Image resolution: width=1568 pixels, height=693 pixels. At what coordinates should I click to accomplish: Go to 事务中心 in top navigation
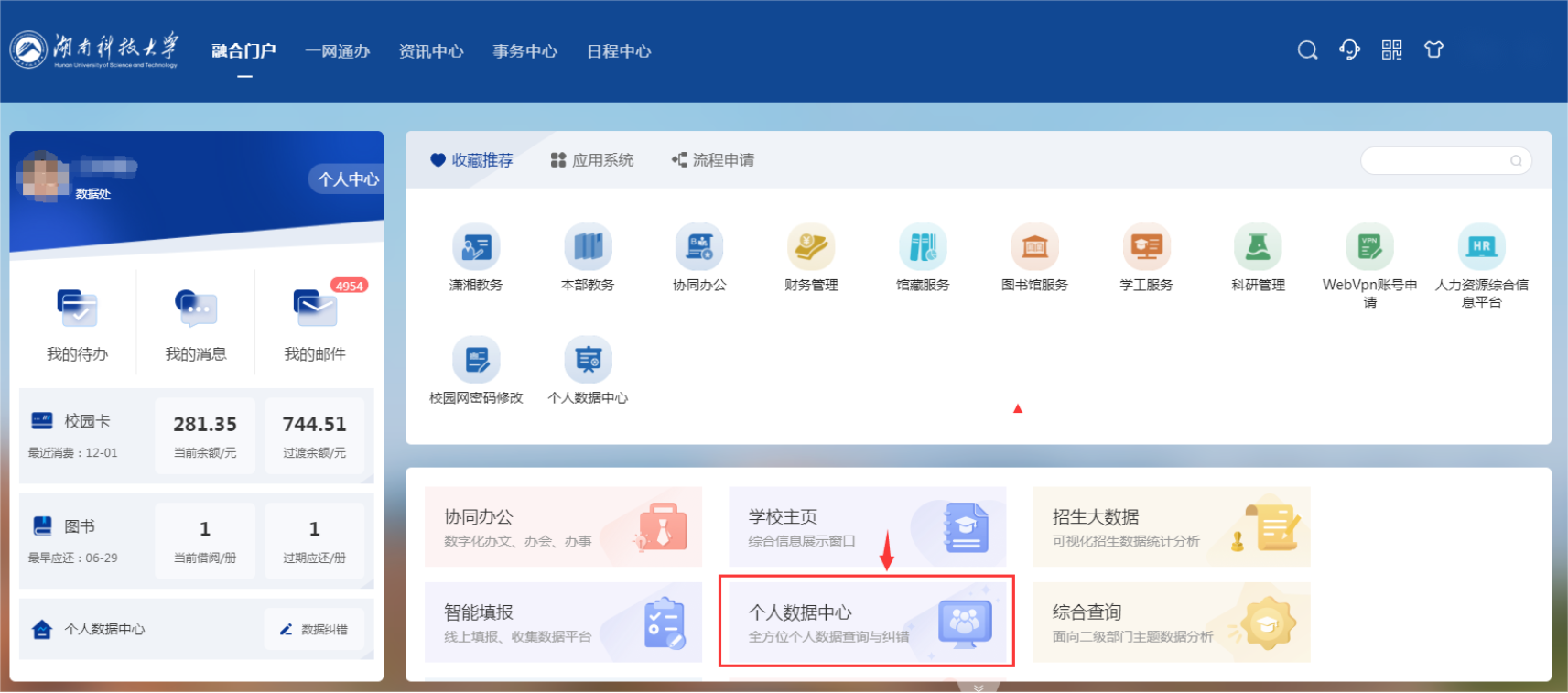pos(524,51)
